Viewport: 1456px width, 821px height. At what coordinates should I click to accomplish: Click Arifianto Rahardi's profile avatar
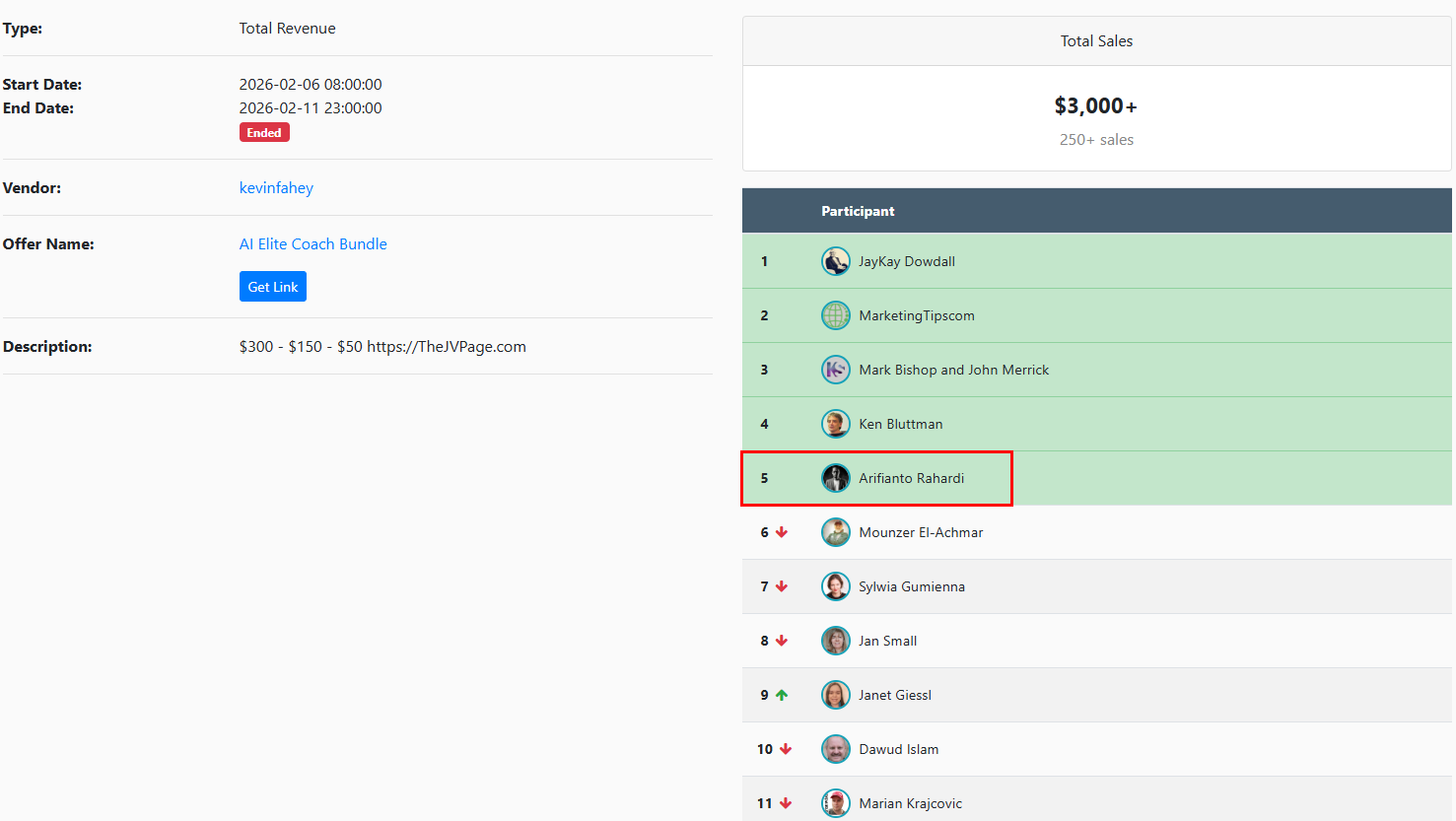835,478
